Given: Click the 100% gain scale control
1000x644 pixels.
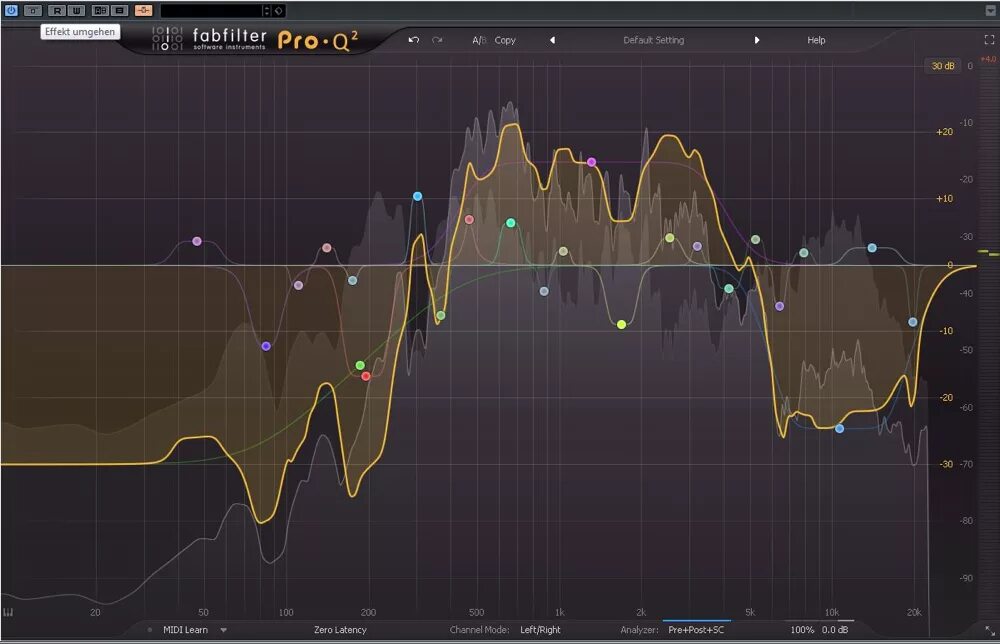Looking at the screenshot, I should click(802, 630).
